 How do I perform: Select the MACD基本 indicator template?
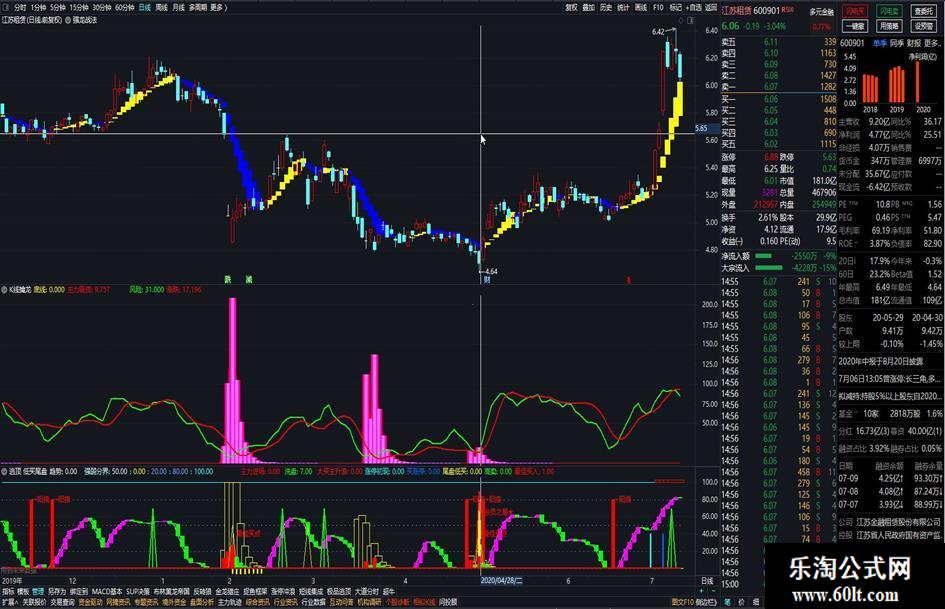107,592
